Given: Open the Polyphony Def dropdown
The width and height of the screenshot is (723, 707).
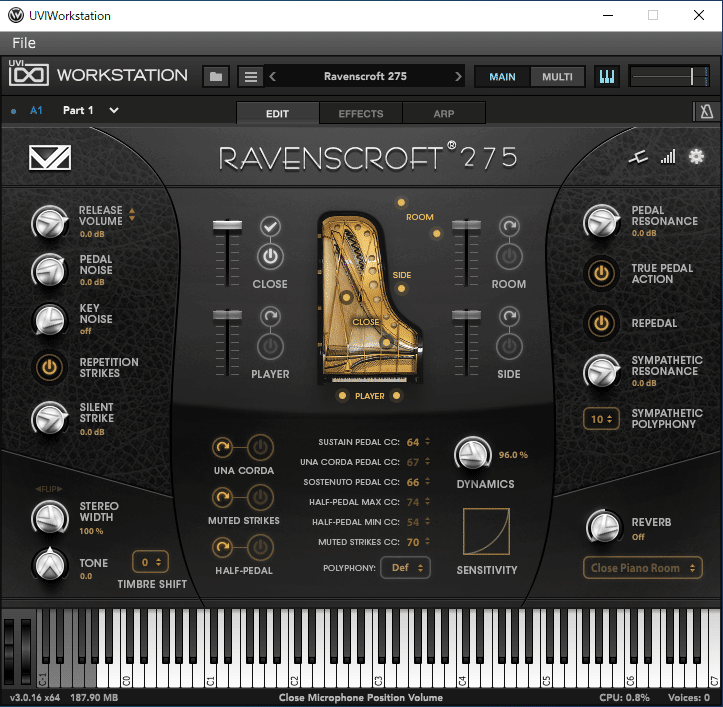Looking at the screenshot, I should point(406,568).
